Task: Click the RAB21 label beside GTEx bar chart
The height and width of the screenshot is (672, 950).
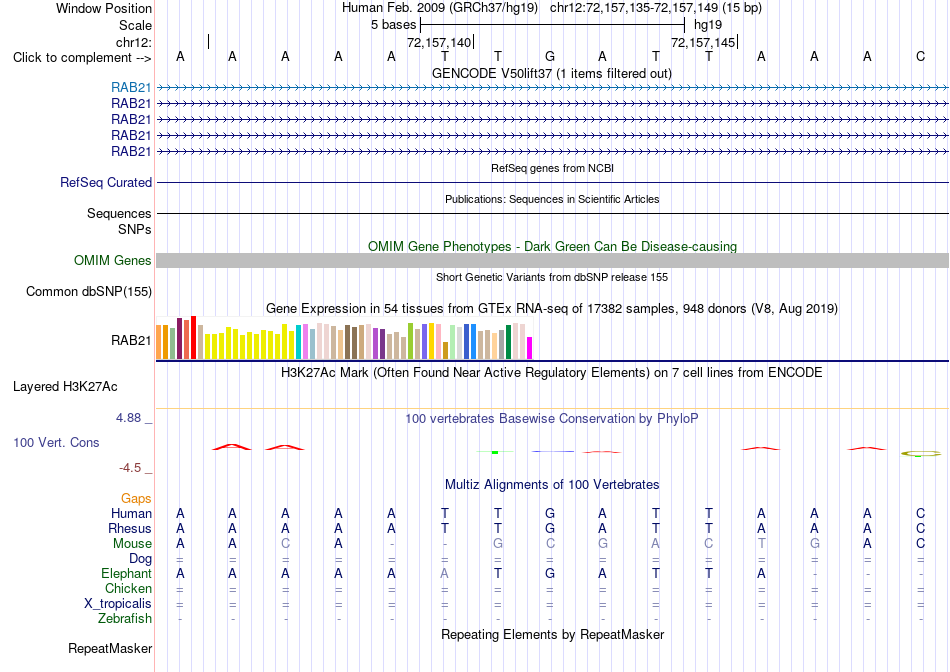Action: (x=131, y=341)
